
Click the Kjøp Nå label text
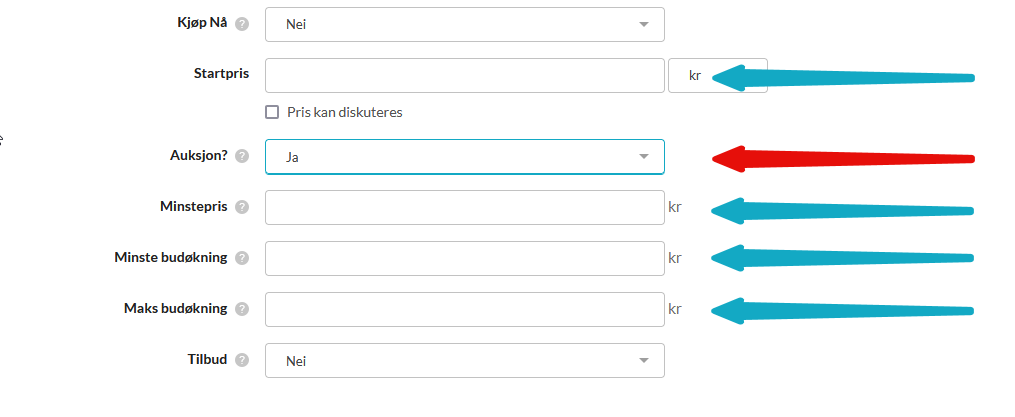coord(202,24)
